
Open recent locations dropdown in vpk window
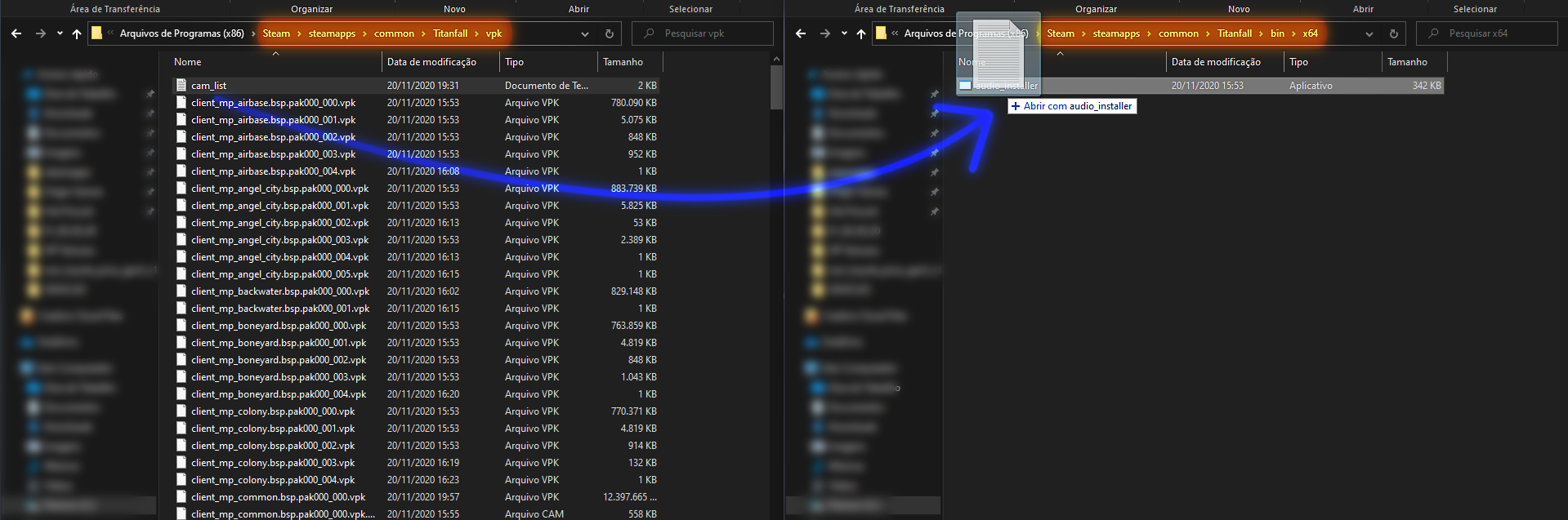60,33
